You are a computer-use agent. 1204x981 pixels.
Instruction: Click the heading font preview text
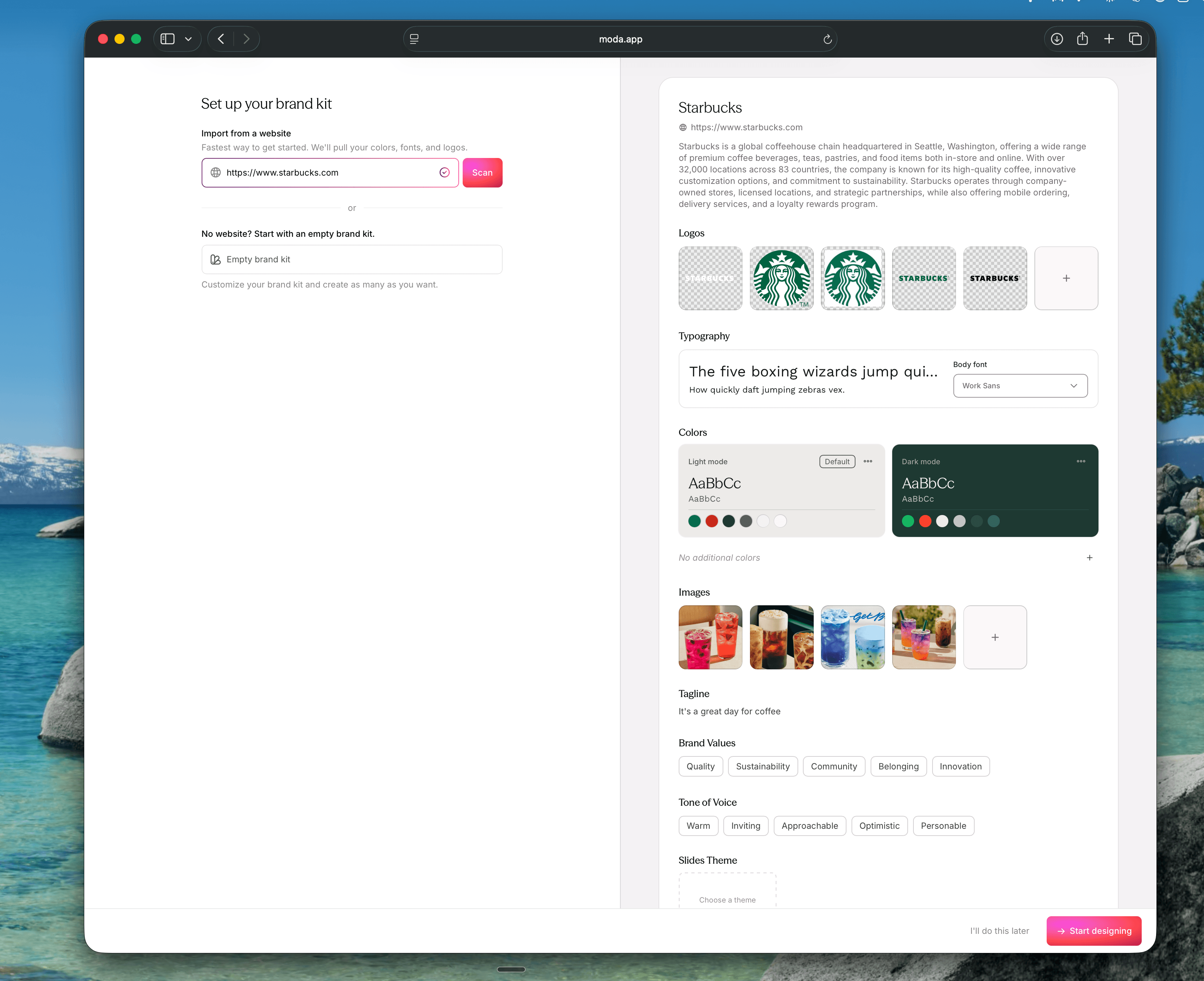coord(813,371)
